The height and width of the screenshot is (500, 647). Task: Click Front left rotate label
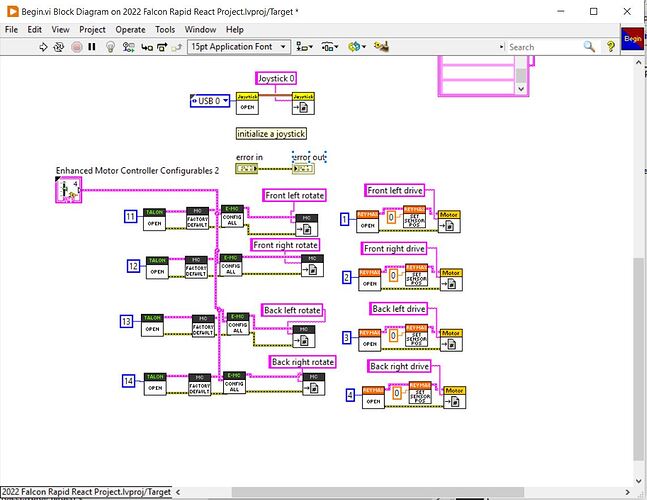[x=294, y=196]
